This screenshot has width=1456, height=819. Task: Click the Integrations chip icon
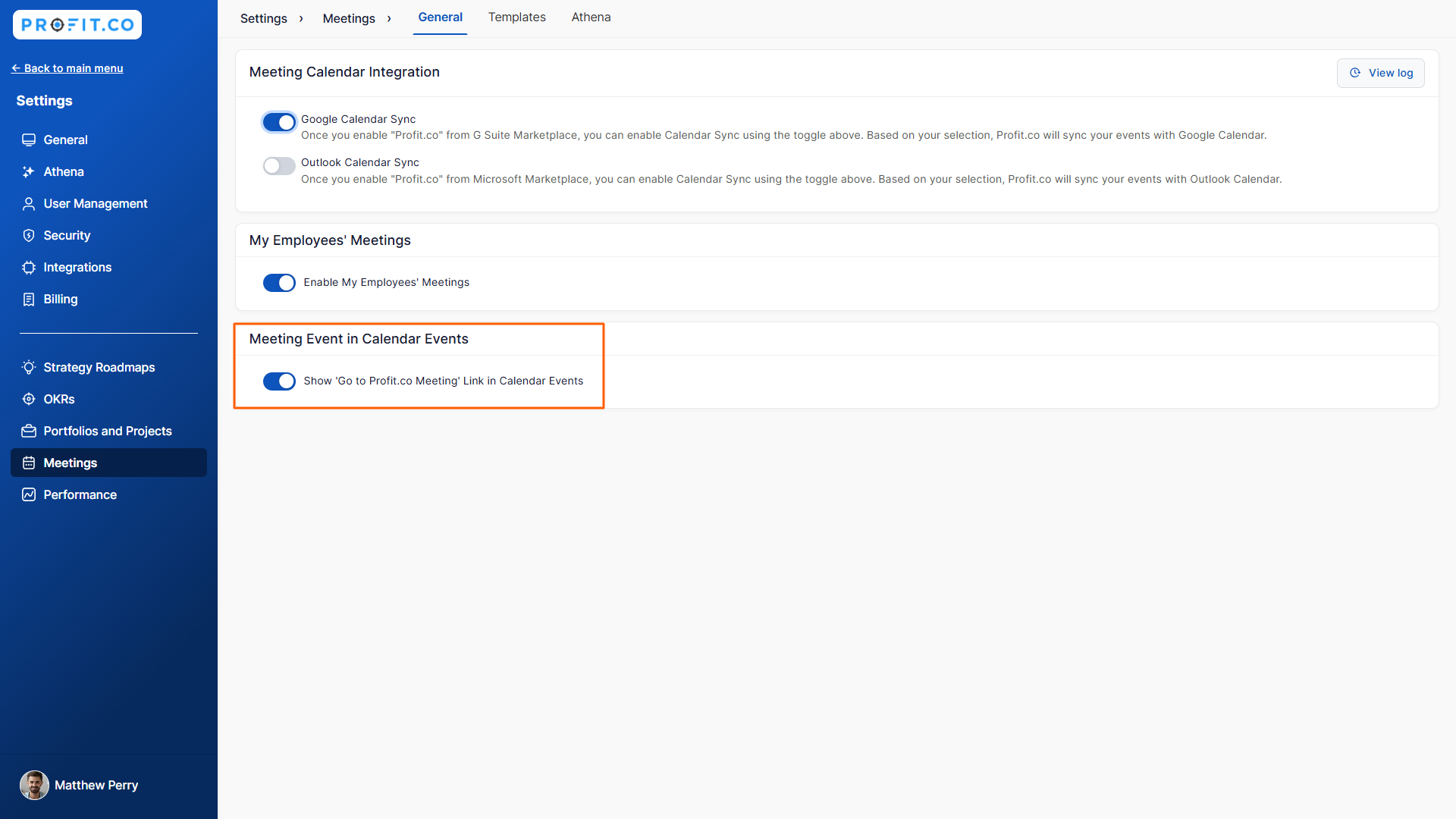click(29, 268)
